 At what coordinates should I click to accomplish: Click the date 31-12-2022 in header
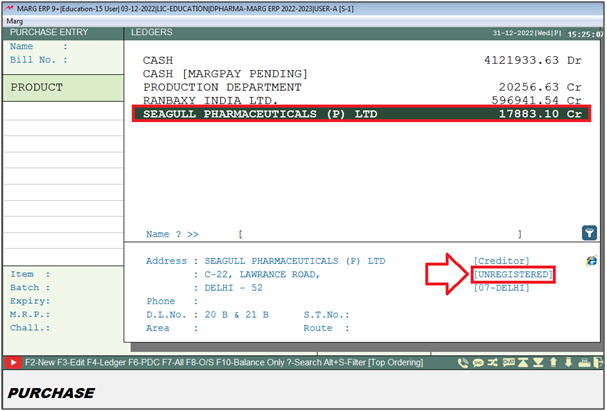[513, 33]
